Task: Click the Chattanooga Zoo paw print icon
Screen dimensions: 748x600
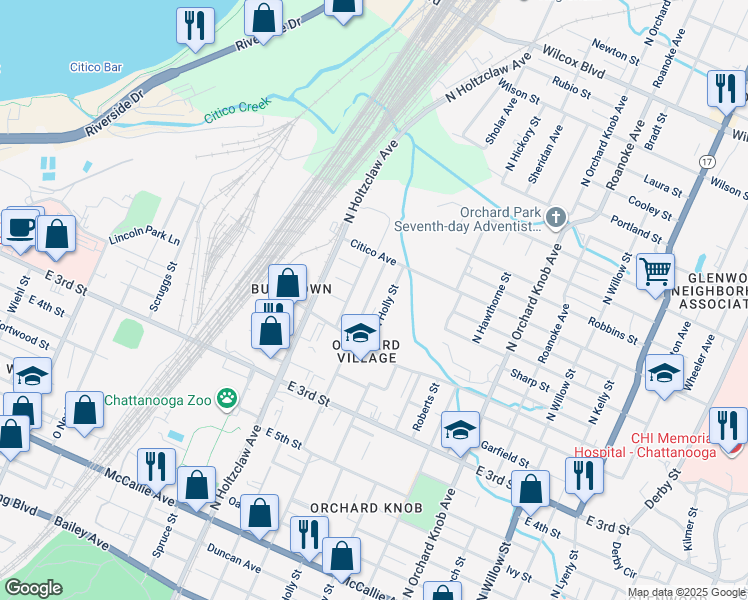Action: (228, 400)
